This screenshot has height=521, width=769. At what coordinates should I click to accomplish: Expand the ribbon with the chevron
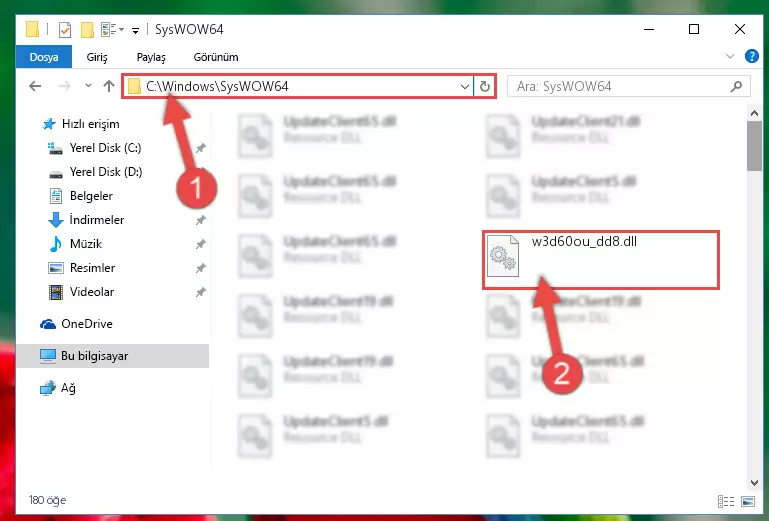pos(730,56)
